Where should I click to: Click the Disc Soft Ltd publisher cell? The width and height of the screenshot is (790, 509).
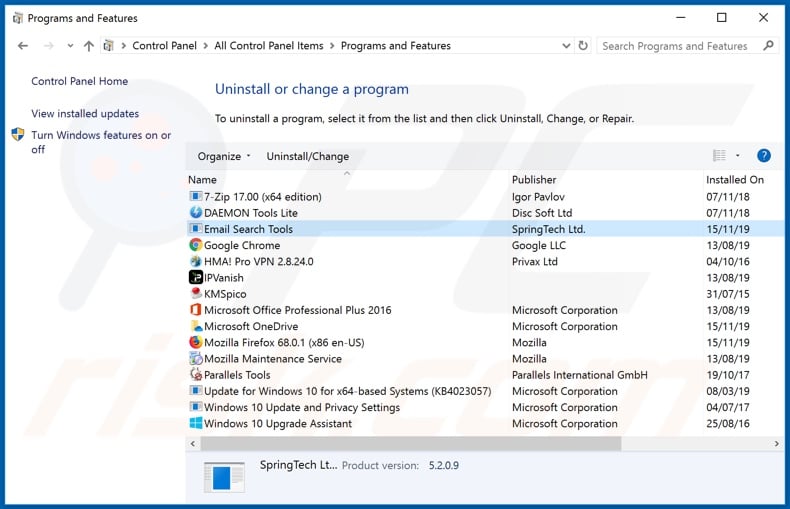click(x=542, y=213)
